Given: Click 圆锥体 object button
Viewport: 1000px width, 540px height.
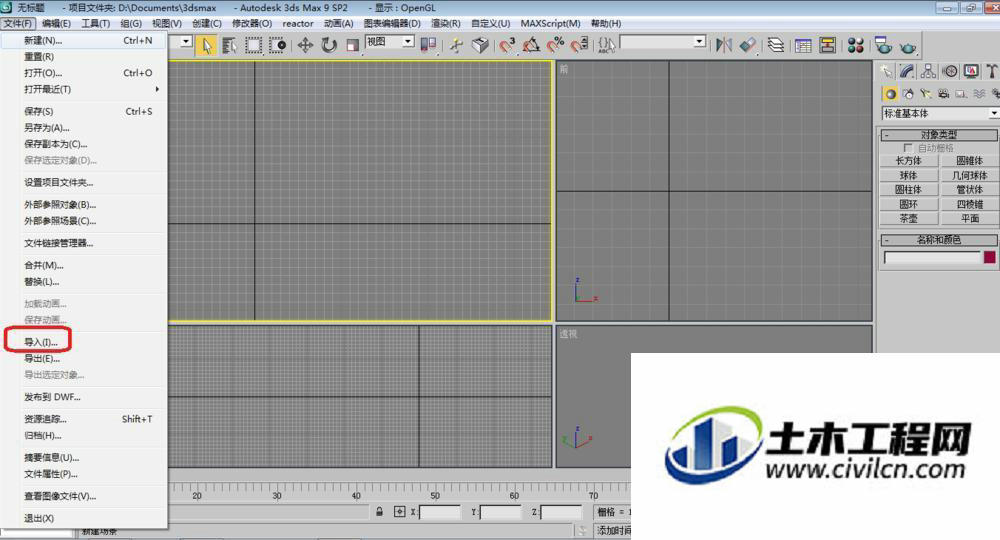Looking at the screenshot, I should (969, 161).
